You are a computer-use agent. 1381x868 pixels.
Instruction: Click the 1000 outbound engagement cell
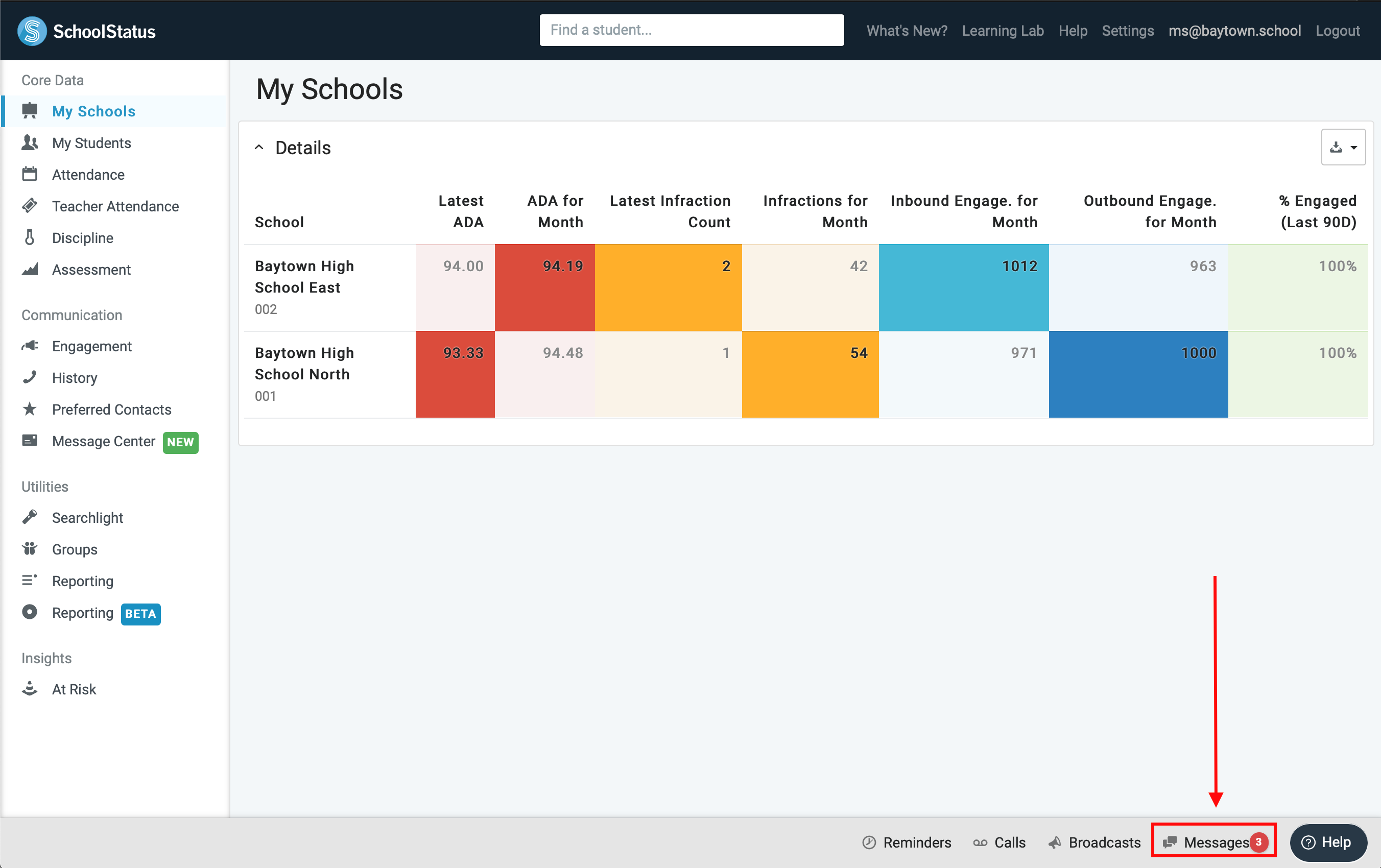1138,374
